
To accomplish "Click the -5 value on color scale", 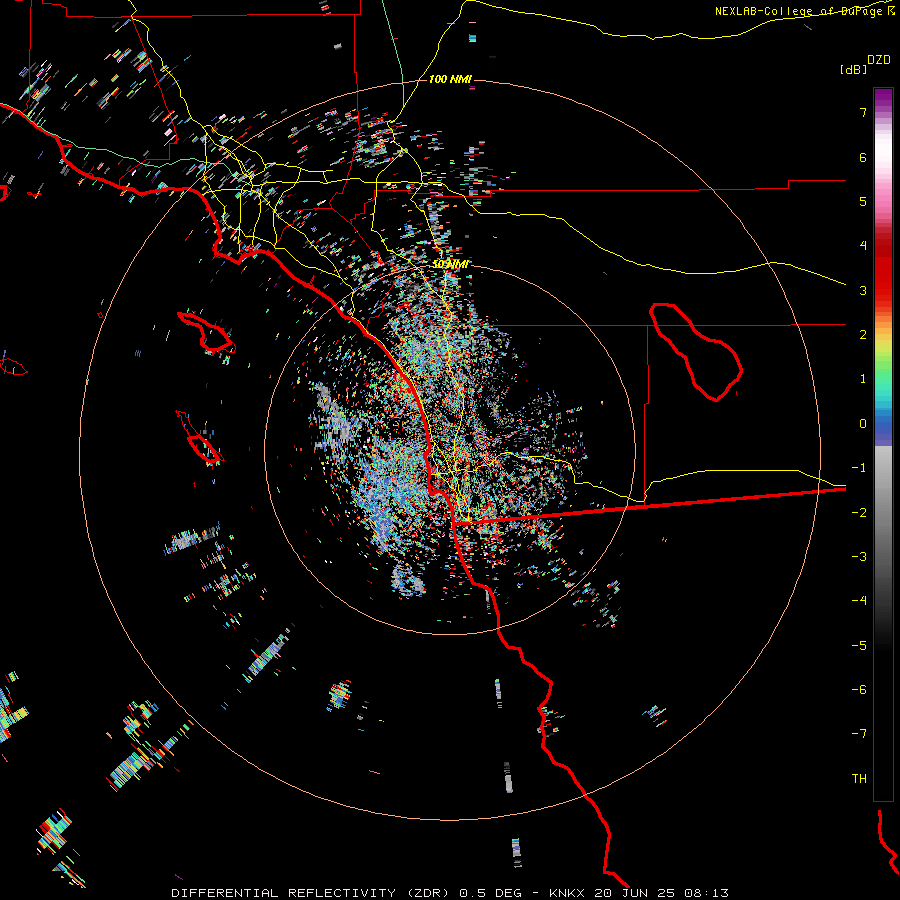I will [x=859, y=646].
